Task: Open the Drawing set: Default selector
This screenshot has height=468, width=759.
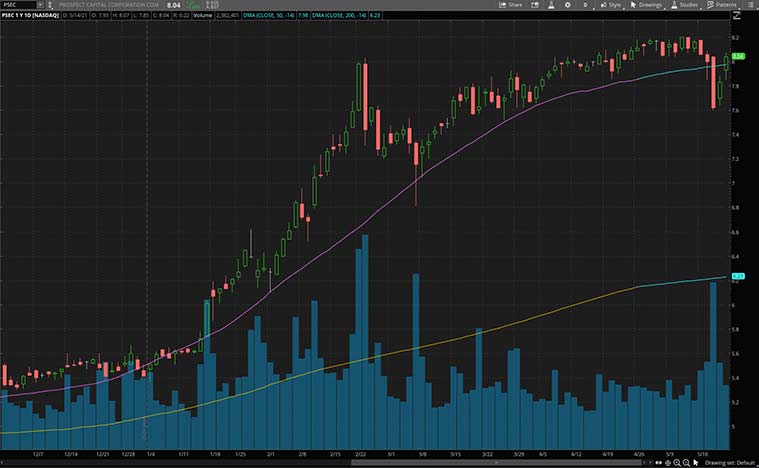Action: coord(730,463)
